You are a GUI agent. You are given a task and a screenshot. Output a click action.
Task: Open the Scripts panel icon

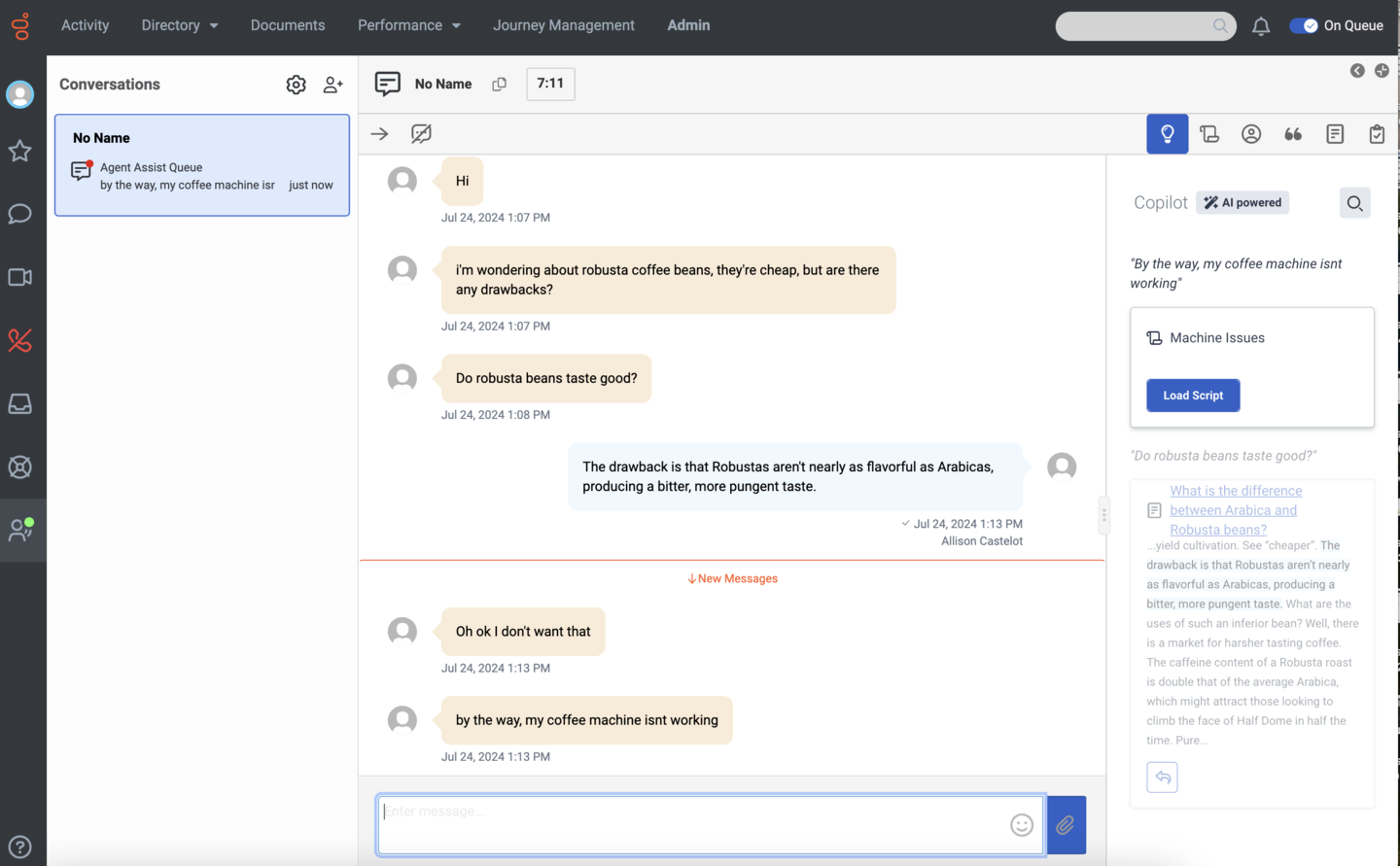click(1209, 134)
